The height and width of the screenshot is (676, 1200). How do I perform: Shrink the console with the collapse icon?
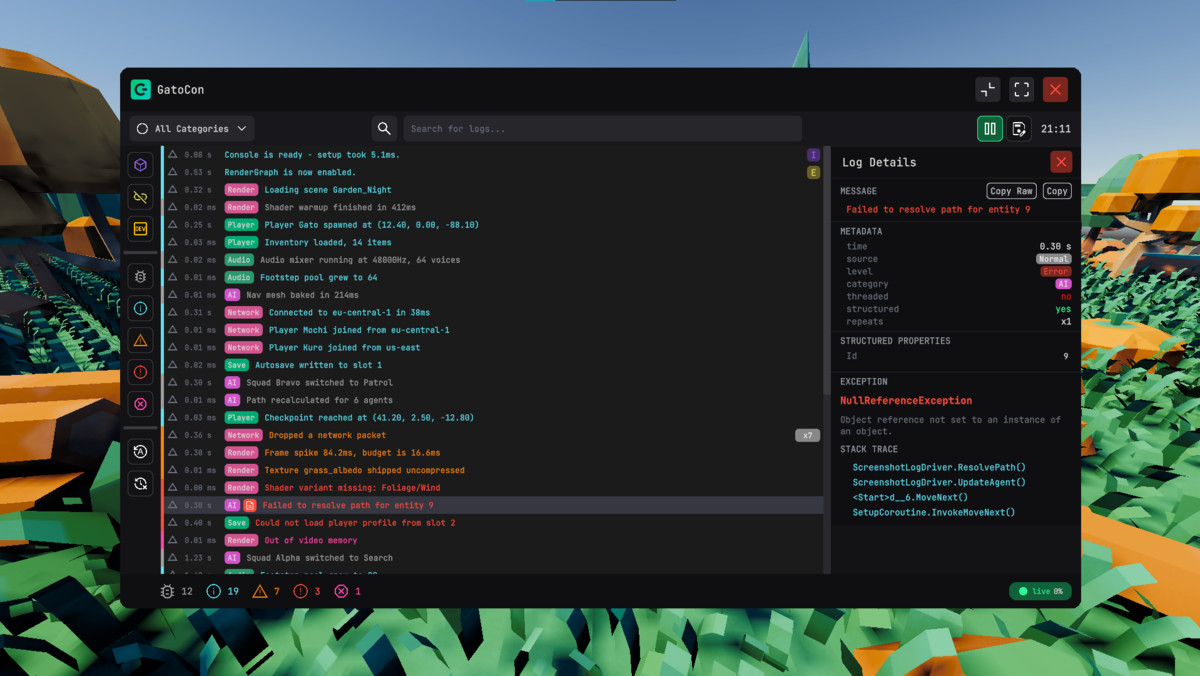coord(988,89)
